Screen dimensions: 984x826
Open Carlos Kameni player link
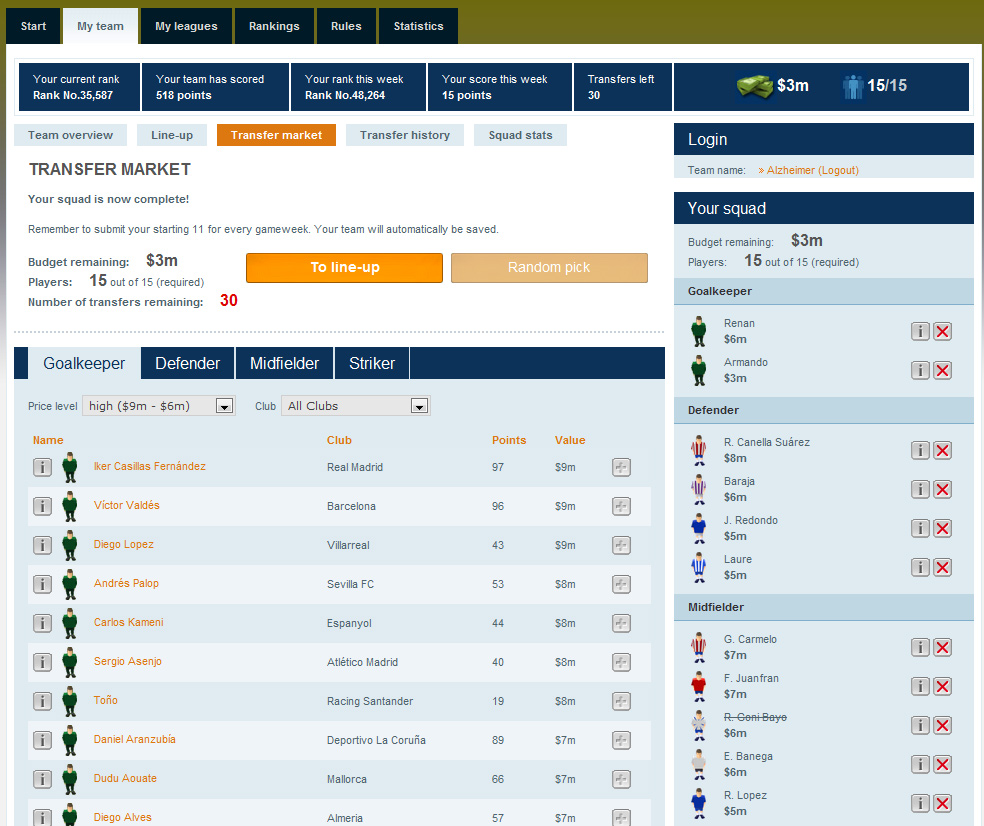click(129, 622)
